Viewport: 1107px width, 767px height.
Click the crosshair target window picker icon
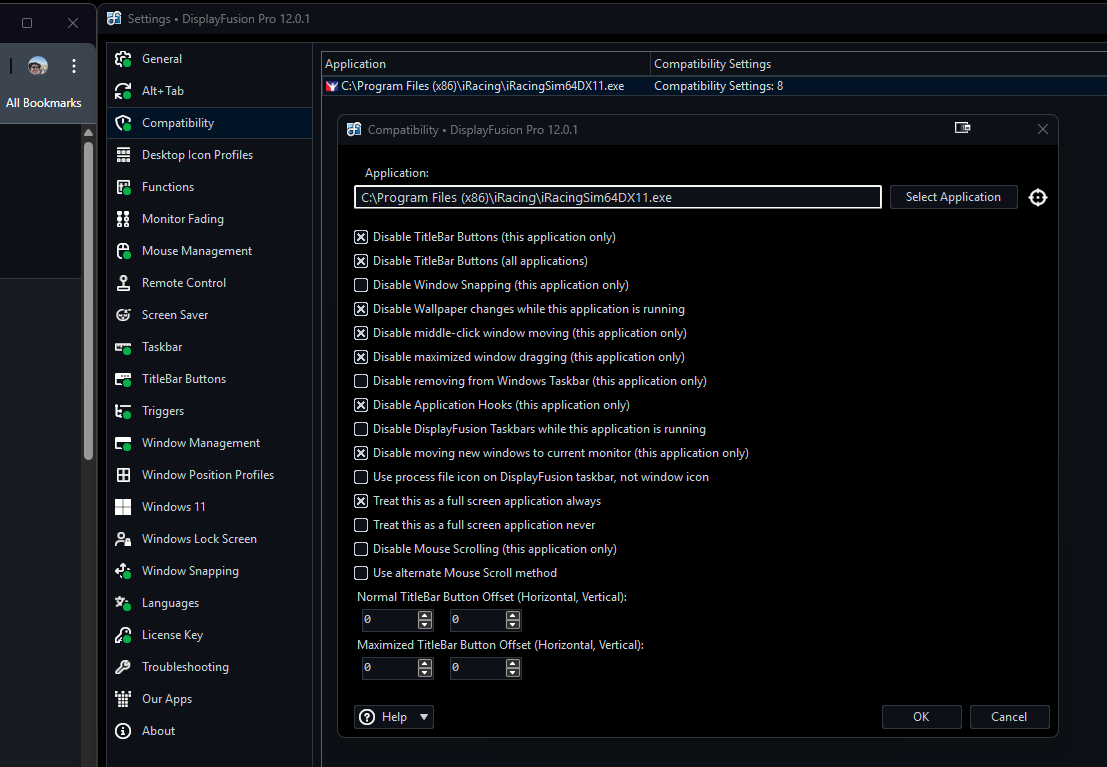coord(1038,197)
